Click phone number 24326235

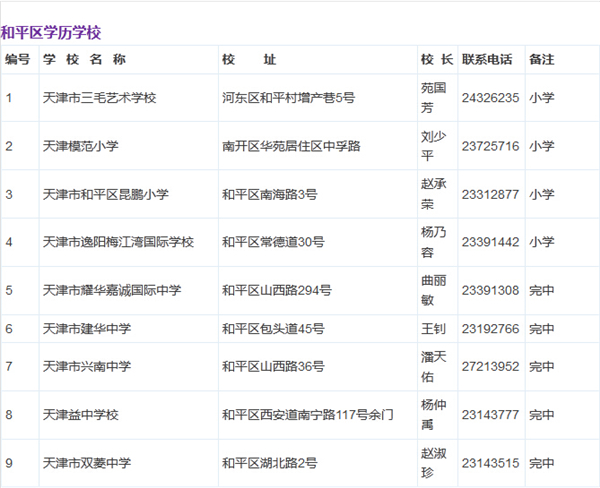coord(490,98)
